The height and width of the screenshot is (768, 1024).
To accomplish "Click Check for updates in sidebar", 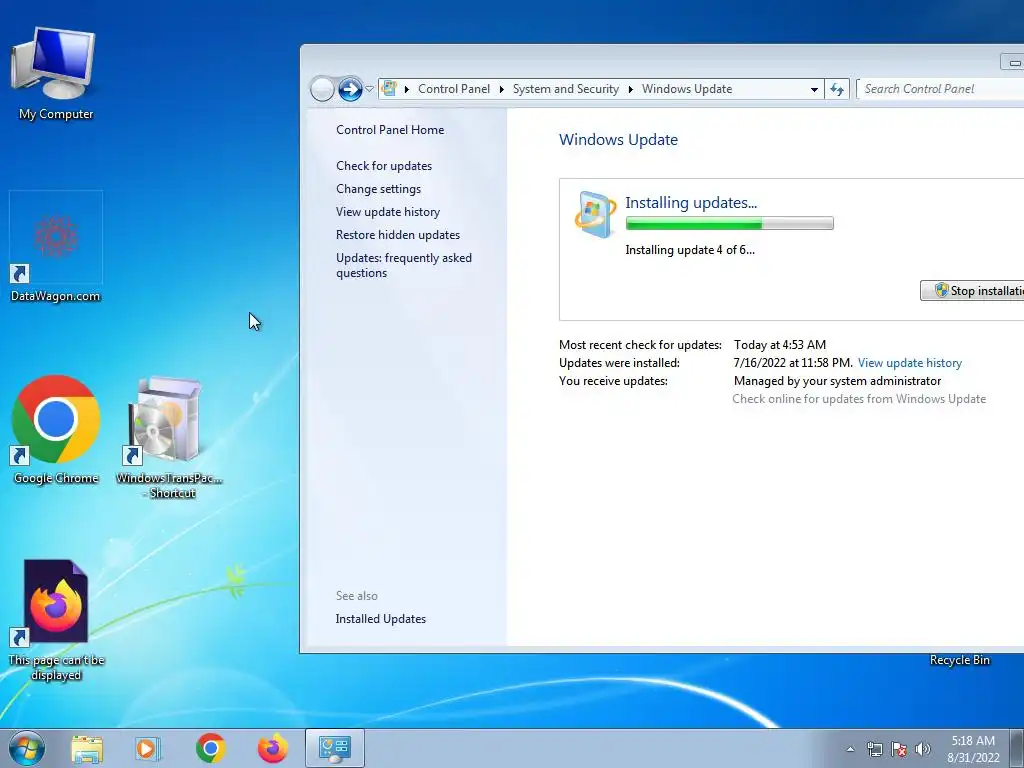I will (384, 166).
